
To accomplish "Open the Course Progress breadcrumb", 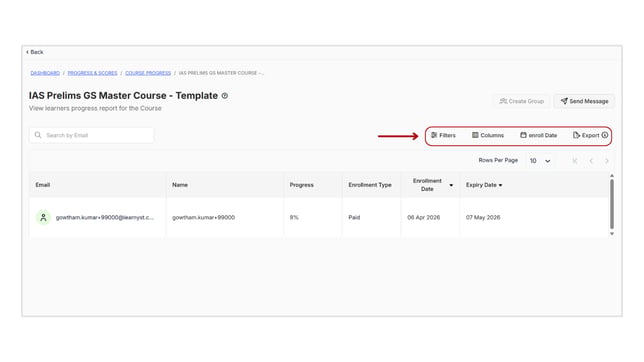I will click(148, 73).
